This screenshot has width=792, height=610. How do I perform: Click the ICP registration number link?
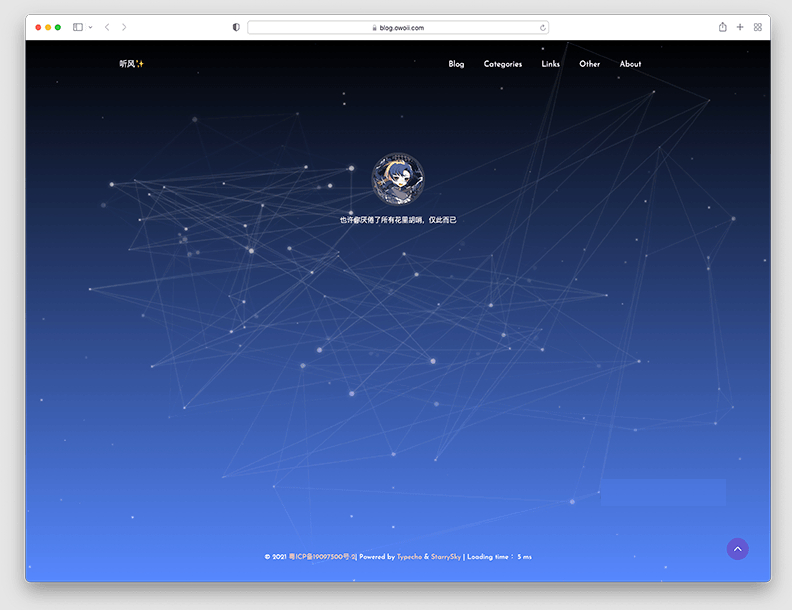click(x=322, y=556)
